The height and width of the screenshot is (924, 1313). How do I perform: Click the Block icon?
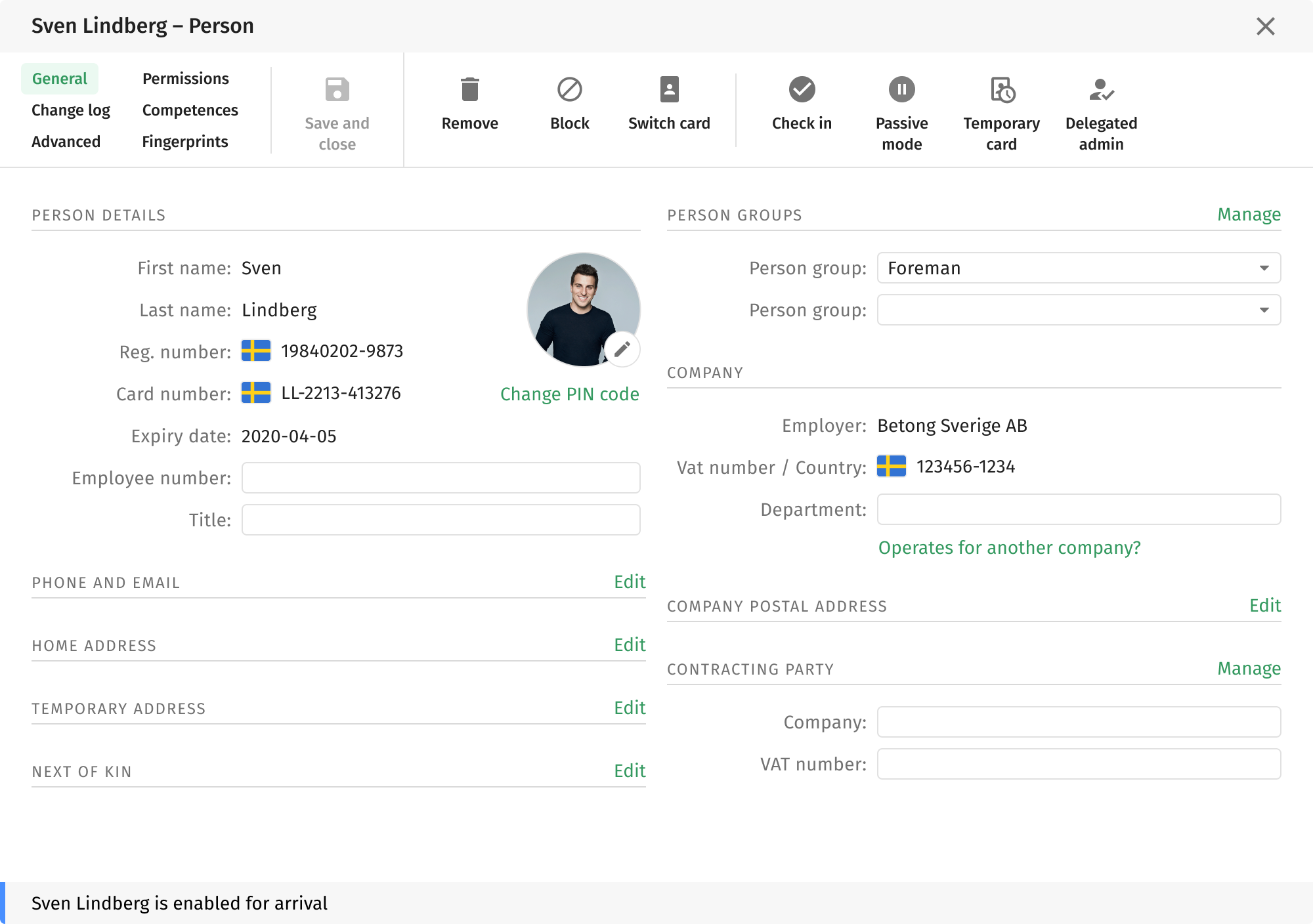[569, 90]
